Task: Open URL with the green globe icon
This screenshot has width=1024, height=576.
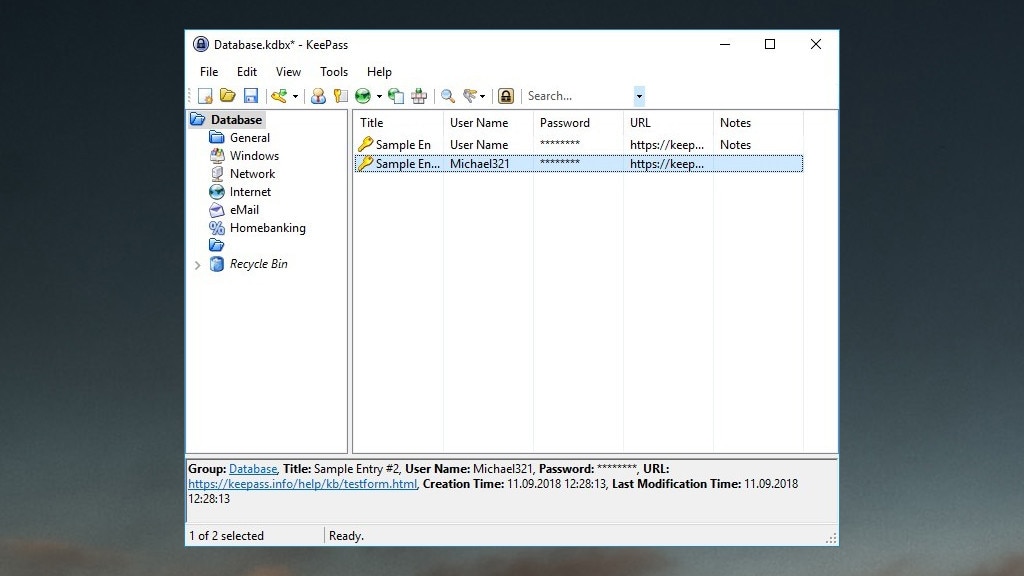Action: pos(363,96)
